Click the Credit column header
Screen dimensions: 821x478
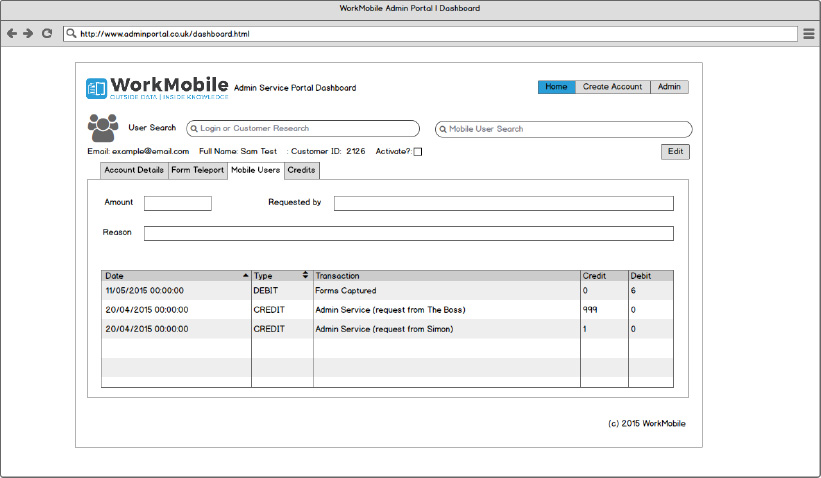(x=604, y=275)
